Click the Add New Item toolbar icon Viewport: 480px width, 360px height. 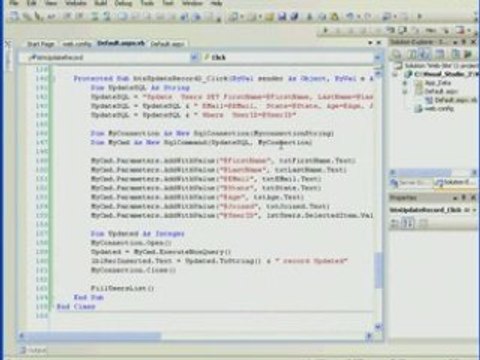(x=252, y=16)
